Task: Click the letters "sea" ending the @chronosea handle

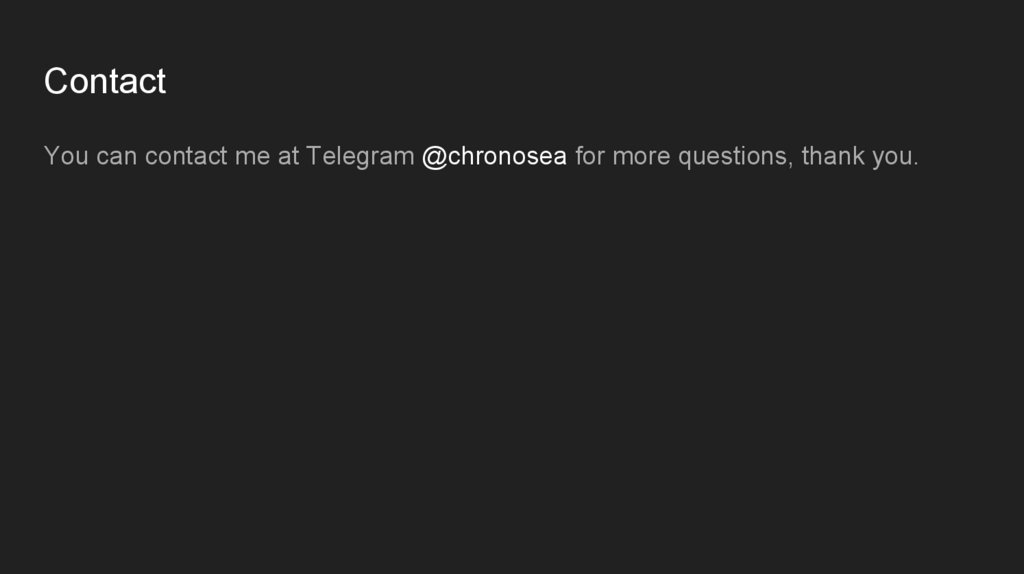Action: pyautogui.click(x=546, y=157)
